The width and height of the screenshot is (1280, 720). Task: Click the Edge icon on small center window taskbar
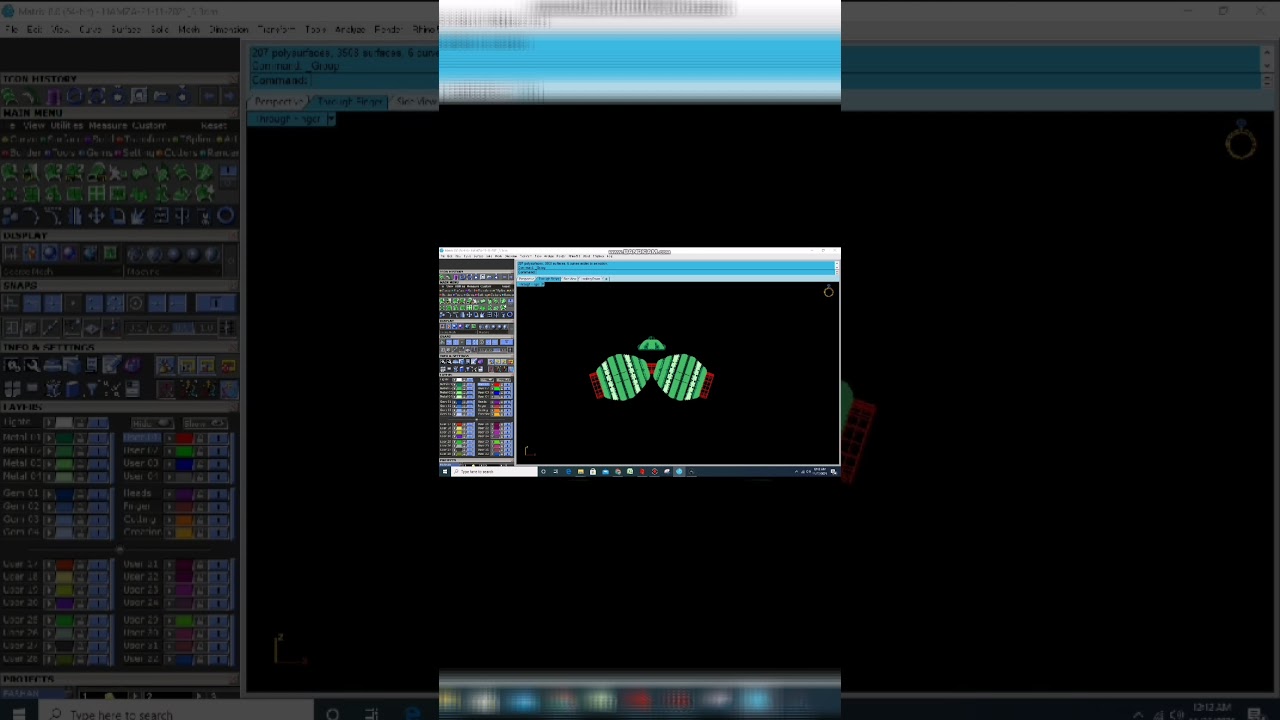coord(568,471)
